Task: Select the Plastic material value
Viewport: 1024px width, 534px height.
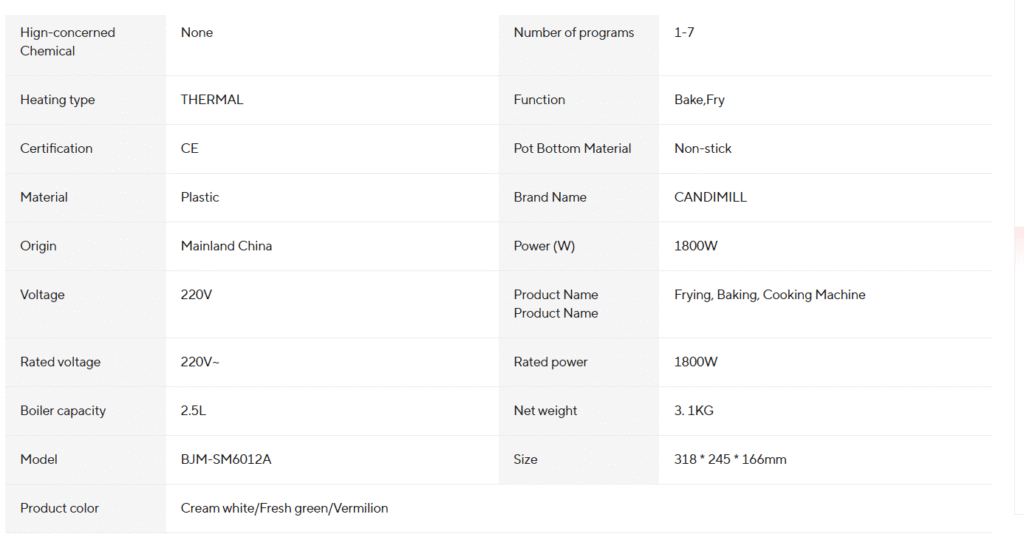Action: point(200,197)
